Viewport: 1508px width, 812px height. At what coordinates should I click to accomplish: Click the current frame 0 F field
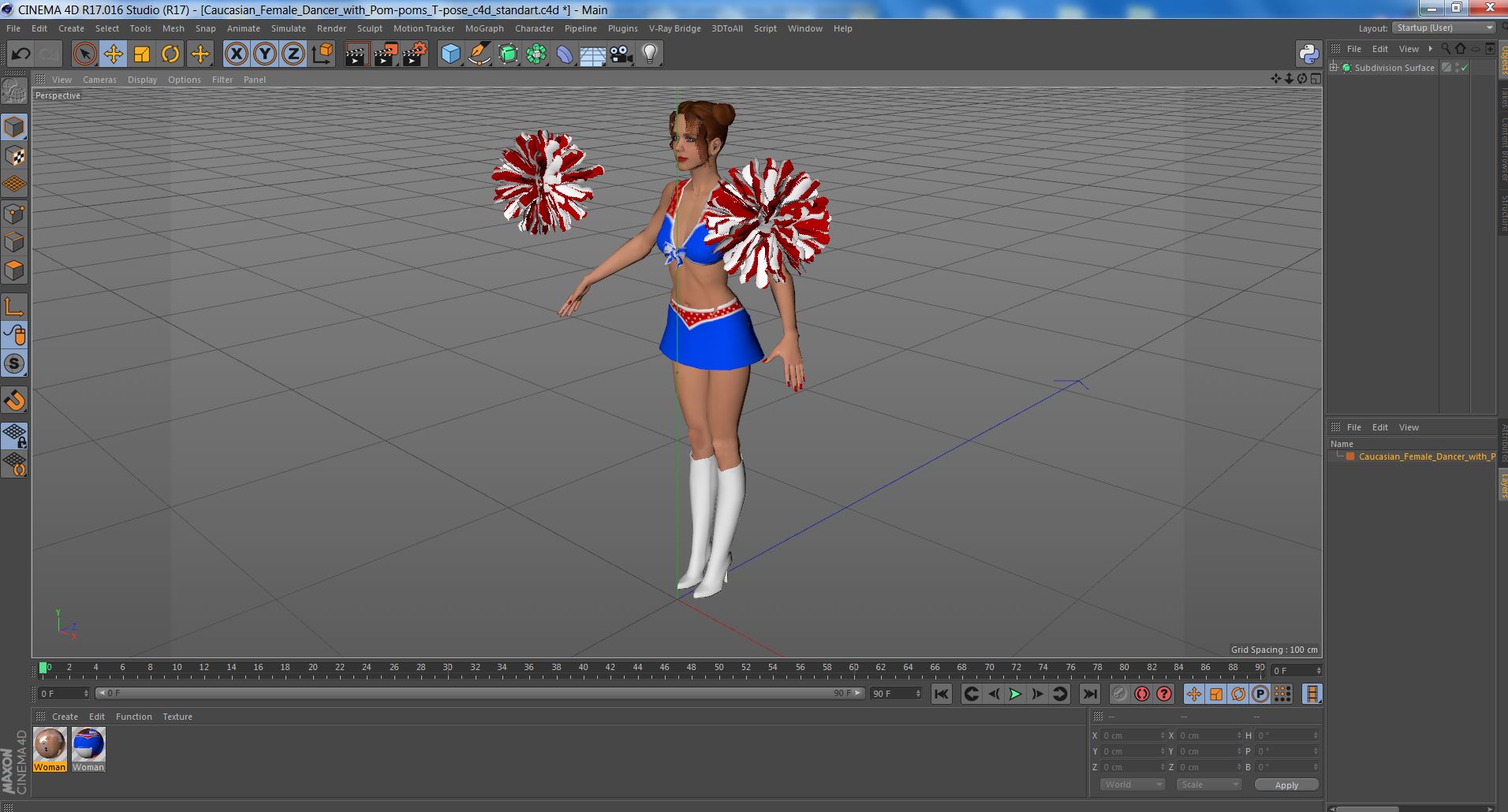(64, 694)
